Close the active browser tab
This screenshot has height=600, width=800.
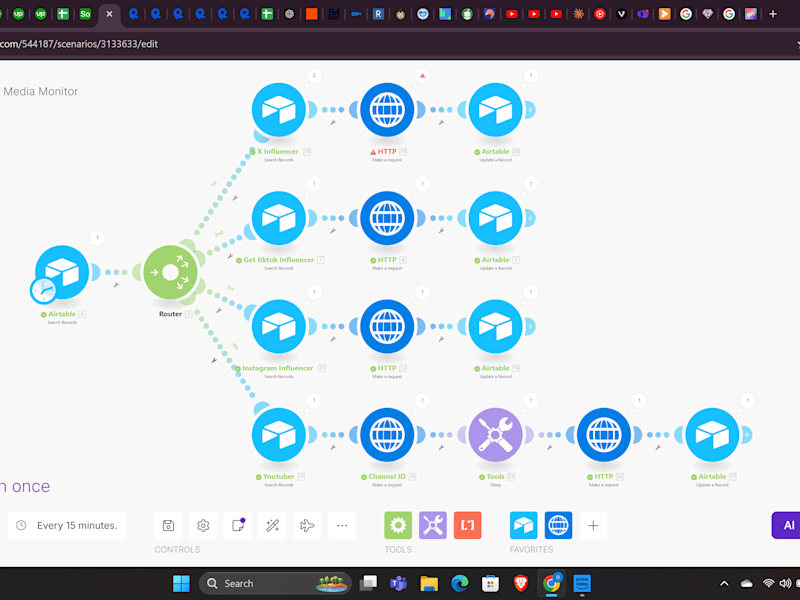pyautogui.click(x=109, y=14)
